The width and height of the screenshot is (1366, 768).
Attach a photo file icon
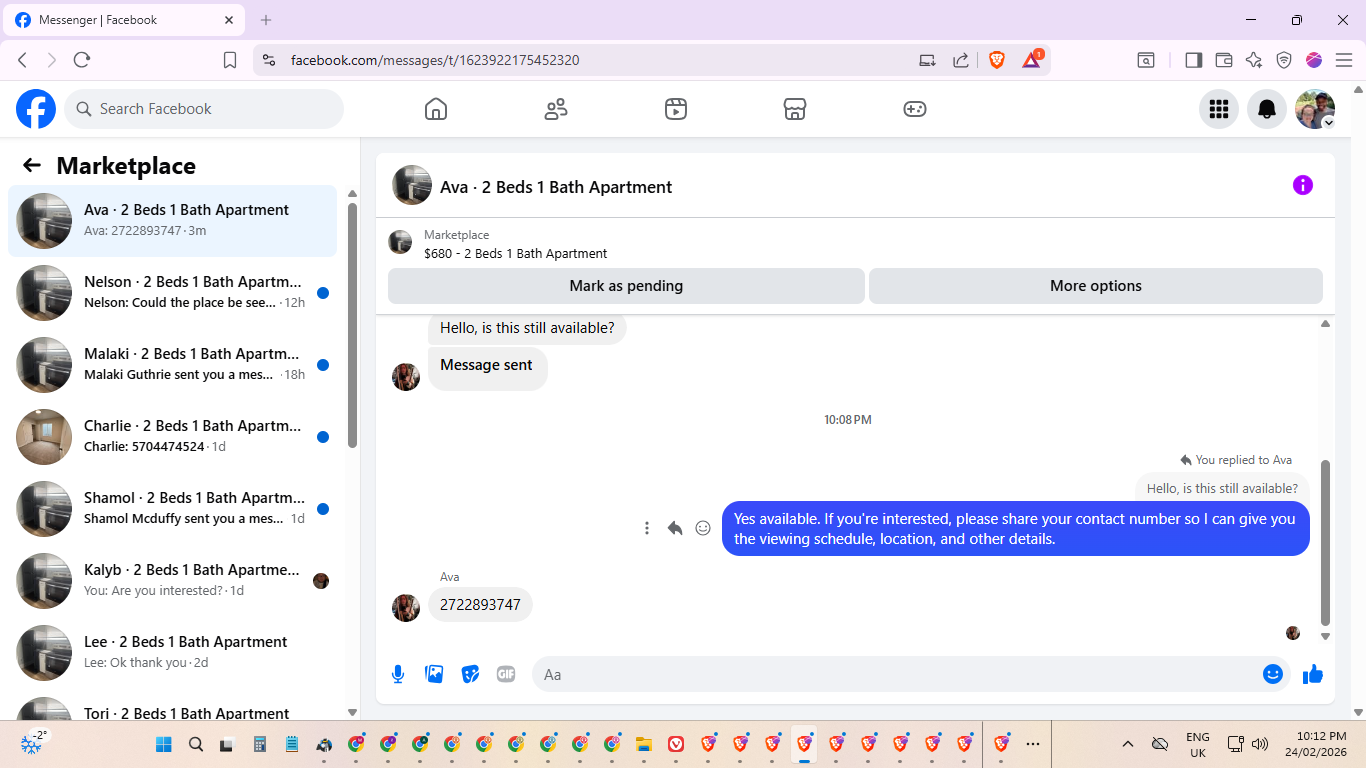[x=434, y=674]
